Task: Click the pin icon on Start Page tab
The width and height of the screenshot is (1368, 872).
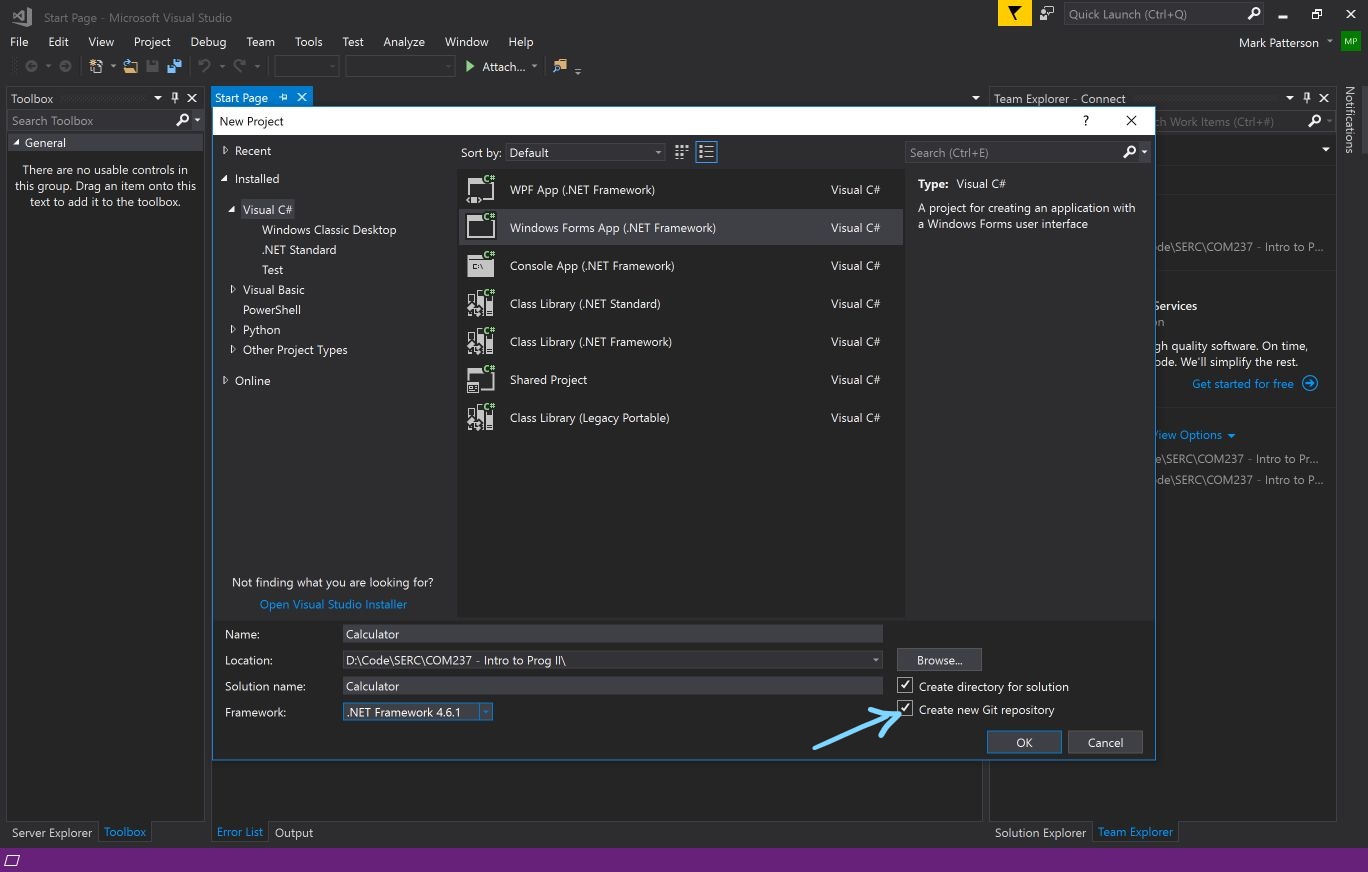Action: pos(283,97)
